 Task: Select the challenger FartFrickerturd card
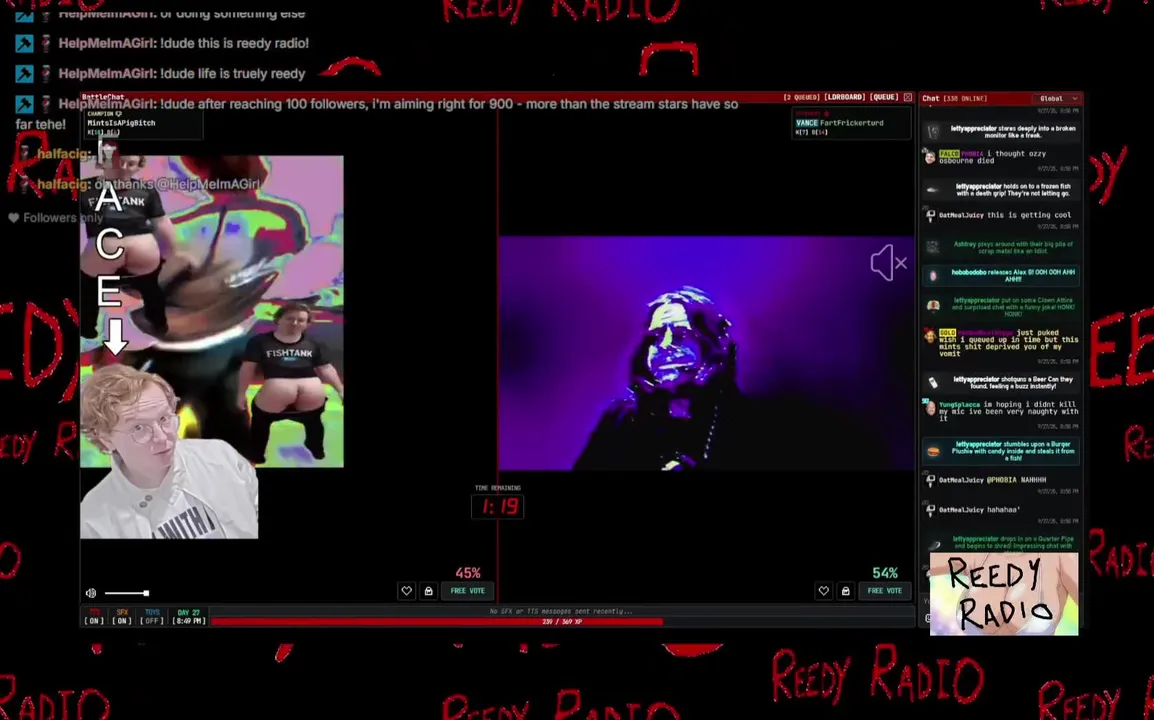click(x=852, y=123)
